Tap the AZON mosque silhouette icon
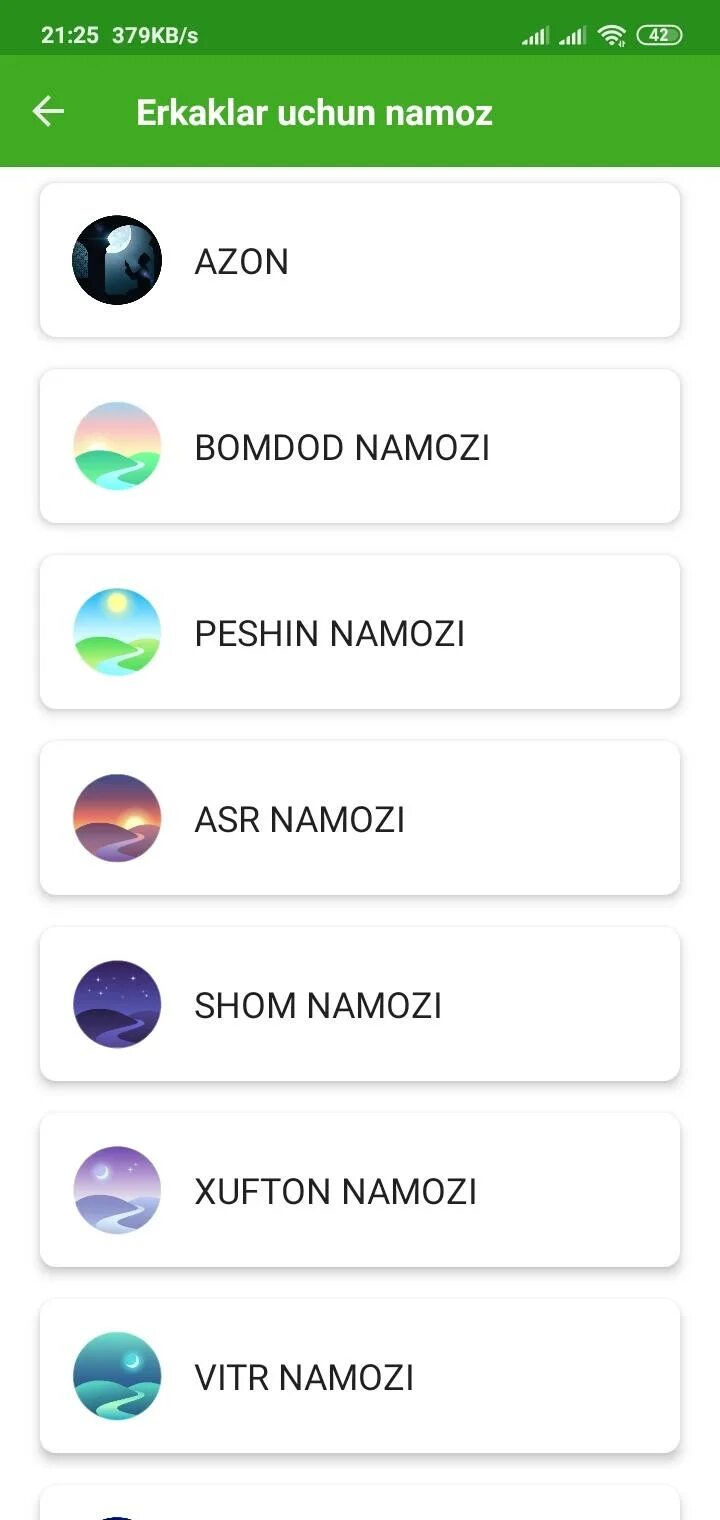 click(x=117, y=260)
